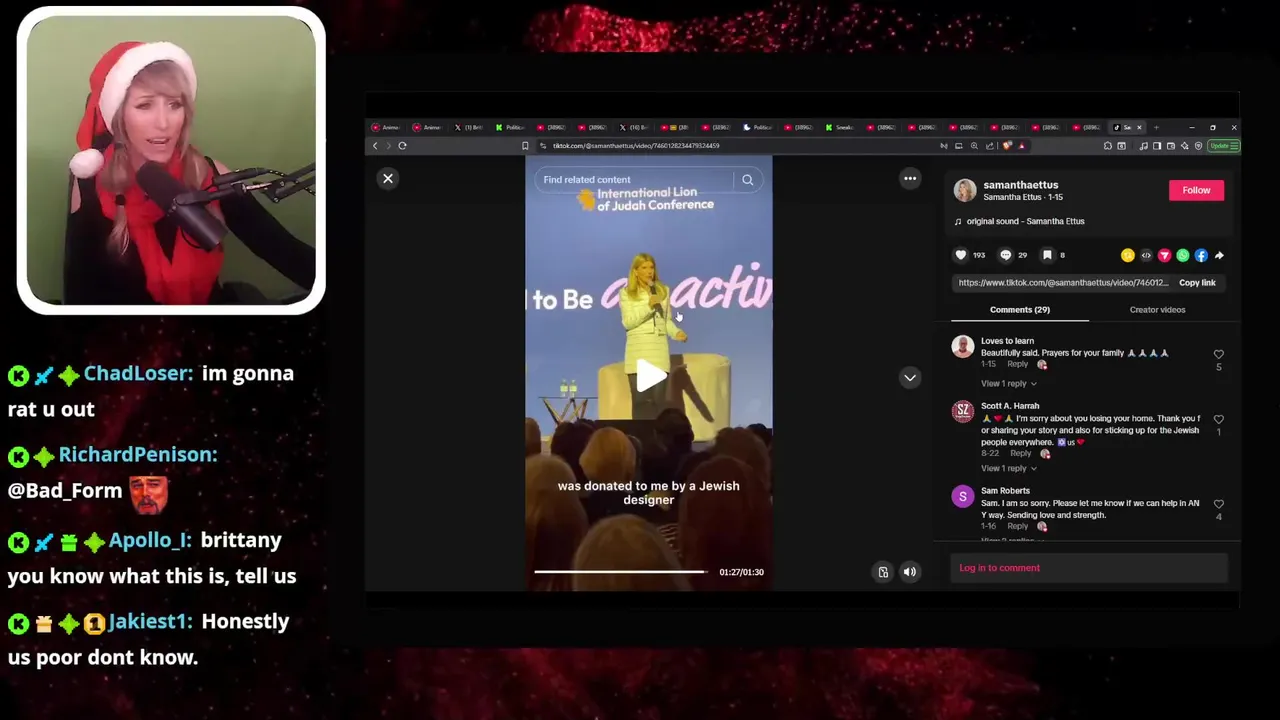Go to next video with down chevron
Image resolution: width=1280 pixels, height=720 pixels.
pos(910,378)
